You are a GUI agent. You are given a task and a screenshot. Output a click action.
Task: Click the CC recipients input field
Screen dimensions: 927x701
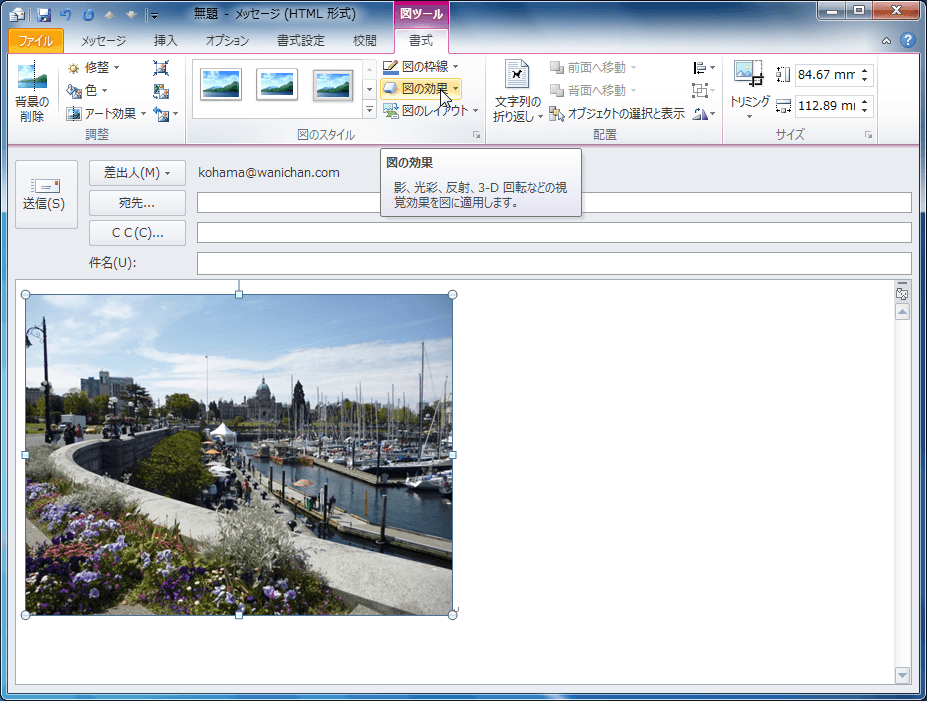tap(554, 232)
